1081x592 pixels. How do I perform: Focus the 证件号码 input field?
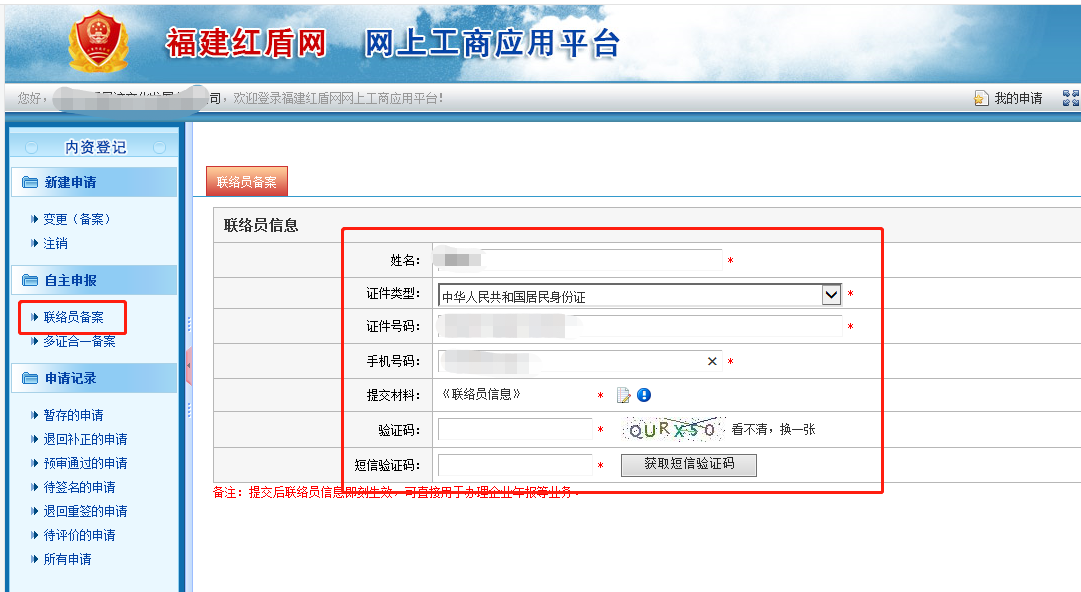tap(640, 326)
